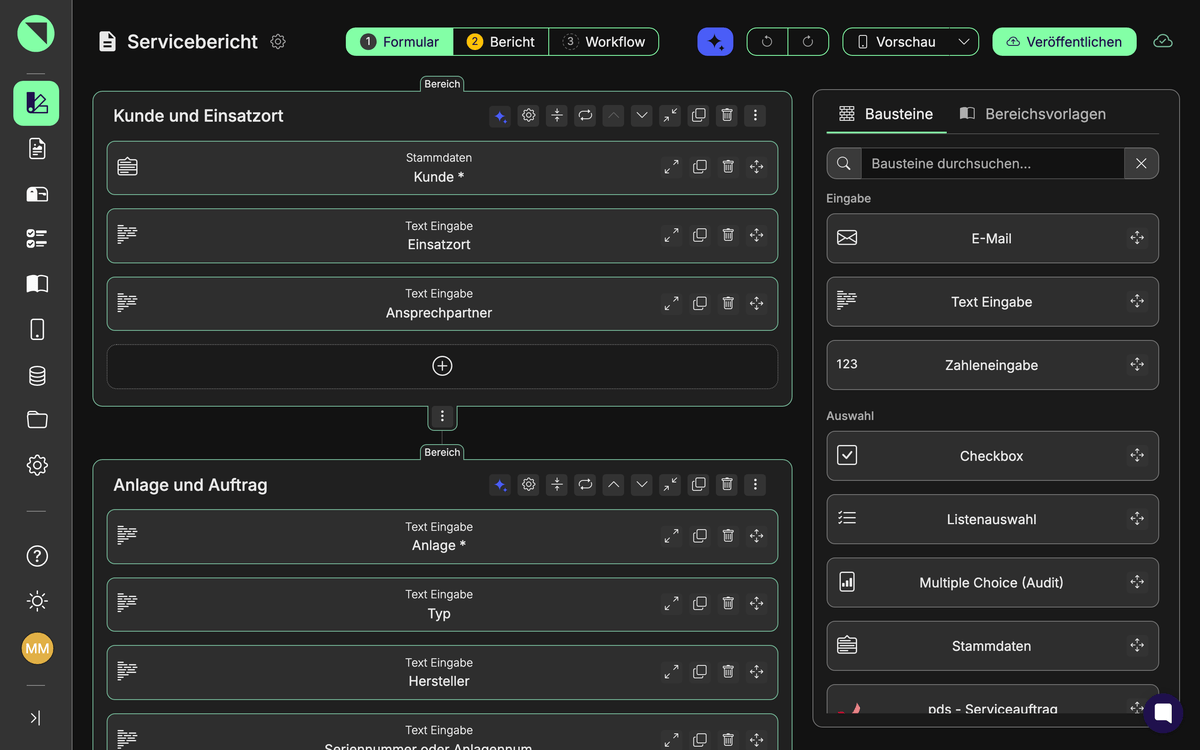1200x750 pixels.
Task: Switch to the Workflow step tab
Action: click(x=604, y=42)
